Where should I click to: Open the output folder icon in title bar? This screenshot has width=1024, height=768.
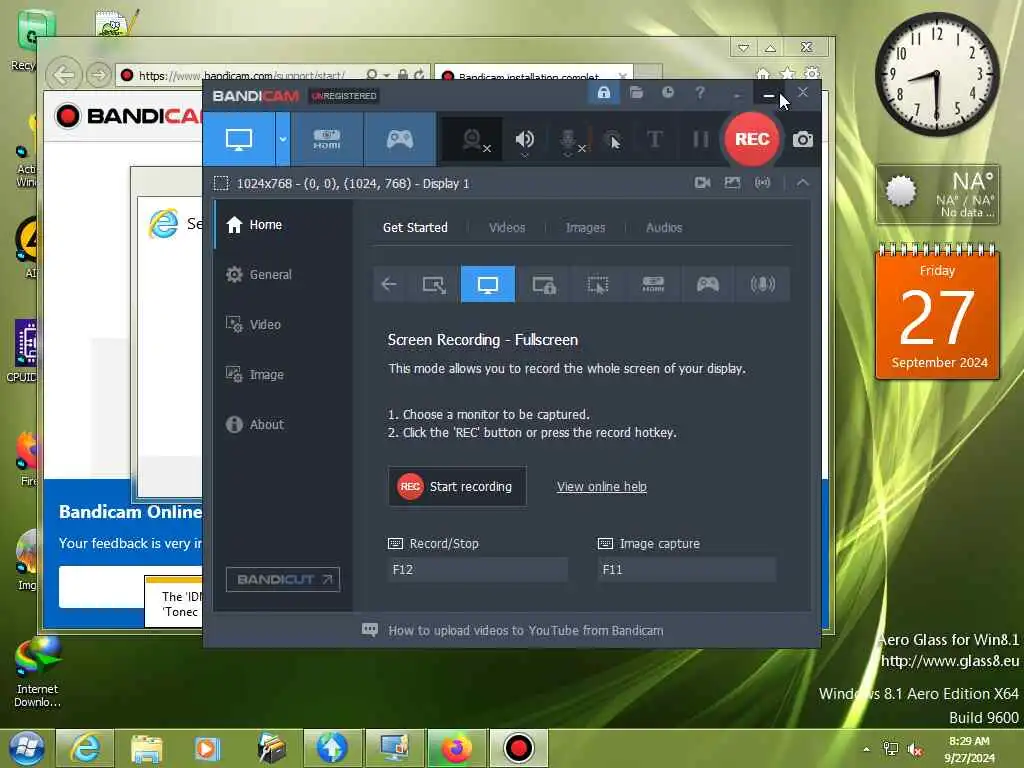coord(636,93)
